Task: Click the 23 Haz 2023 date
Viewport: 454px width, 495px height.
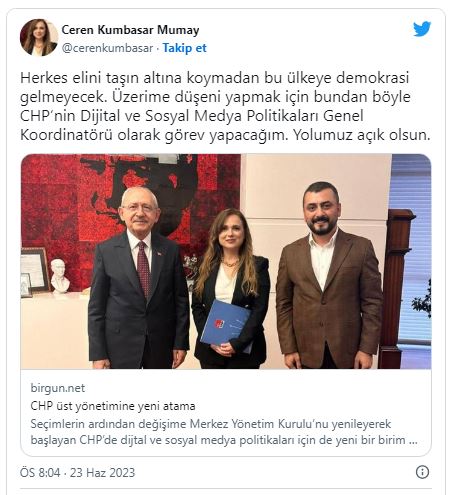Action: coord(102,473)
